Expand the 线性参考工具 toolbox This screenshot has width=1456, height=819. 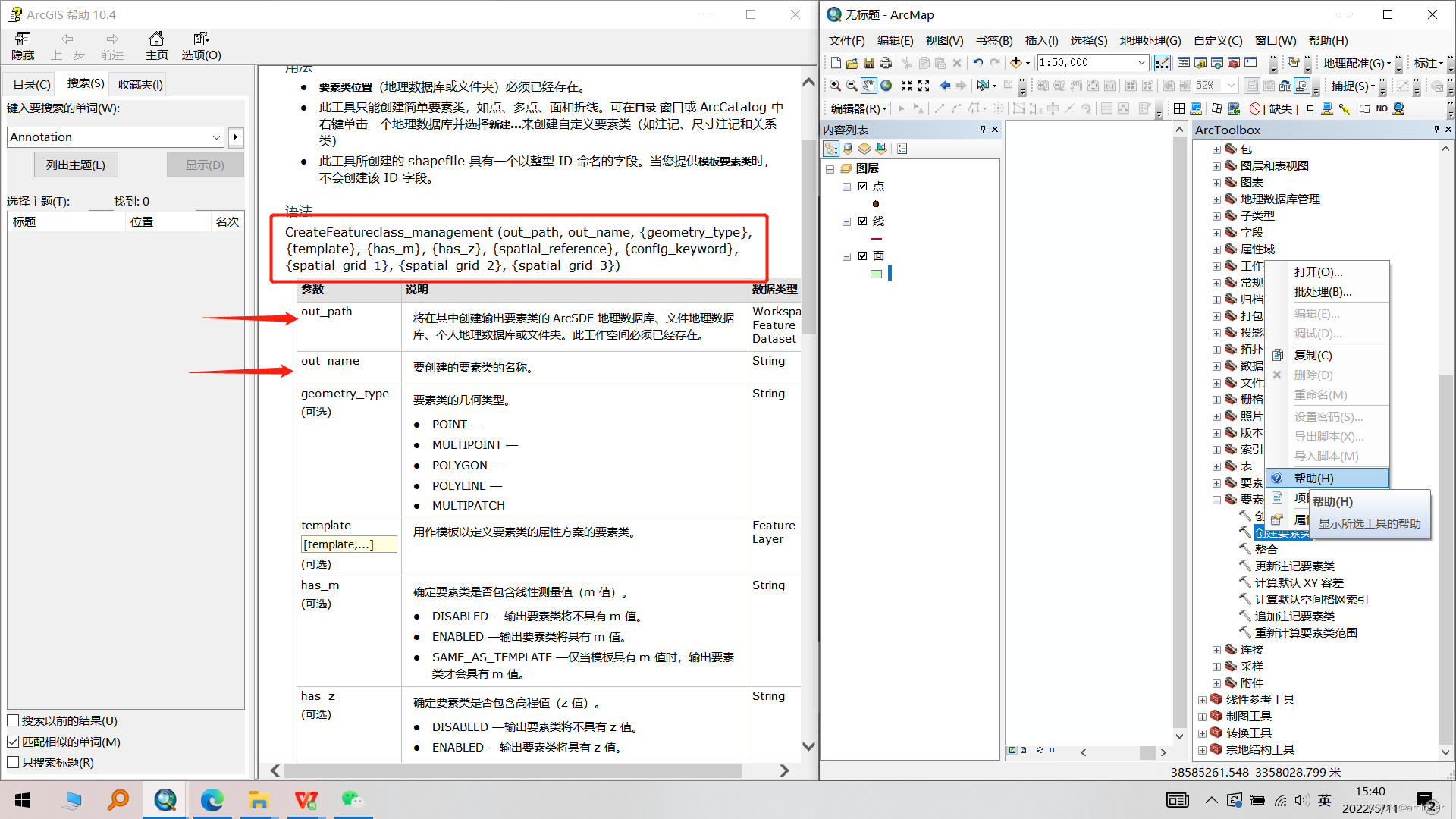coord(1202,700)
